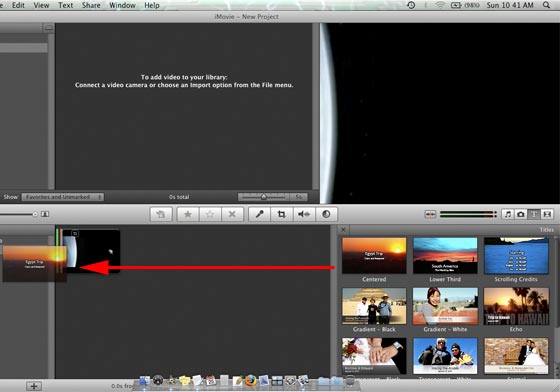Open the View menu

41,5
